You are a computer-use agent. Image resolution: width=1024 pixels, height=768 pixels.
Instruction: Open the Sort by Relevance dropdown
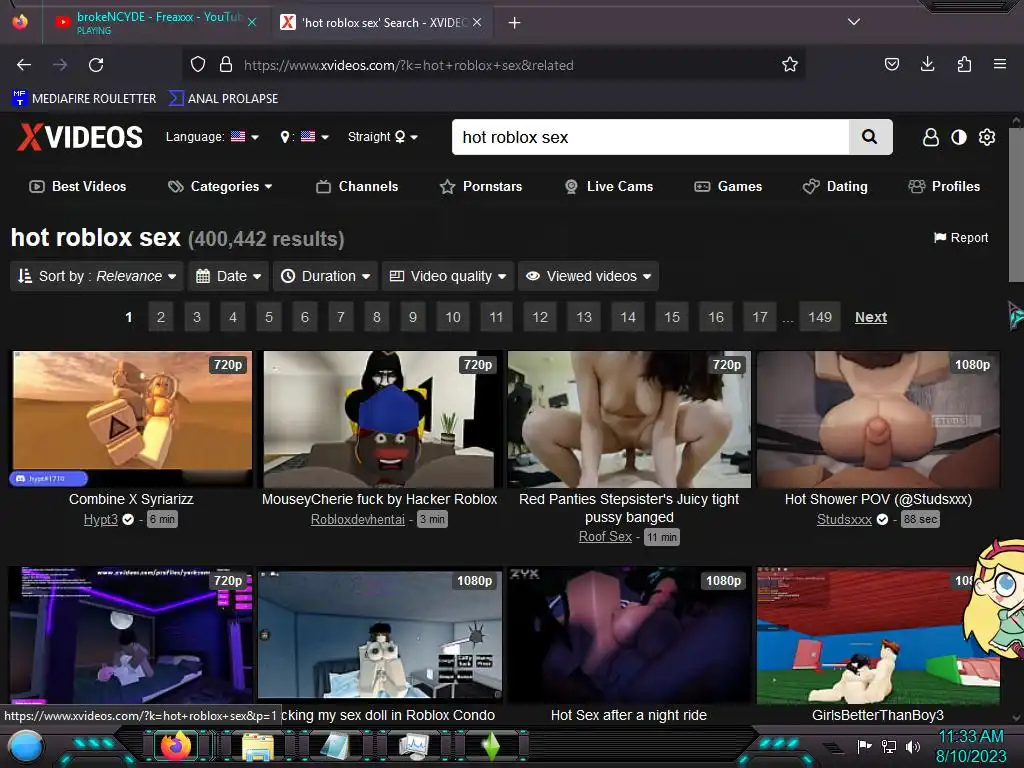click(x=97, y=276)
